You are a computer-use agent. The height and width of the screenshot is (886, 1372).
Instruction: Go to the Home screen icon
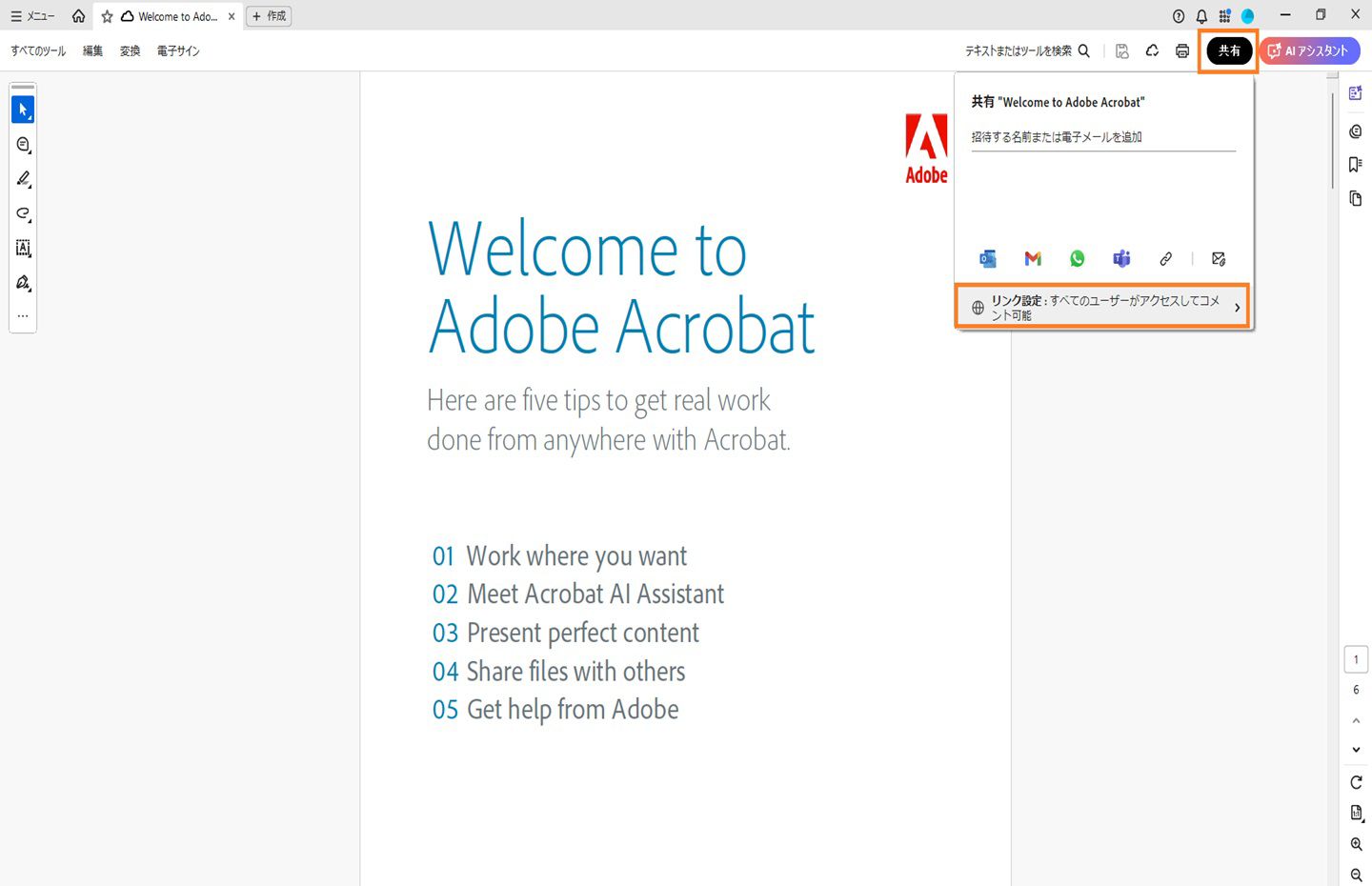pos(78,16)
